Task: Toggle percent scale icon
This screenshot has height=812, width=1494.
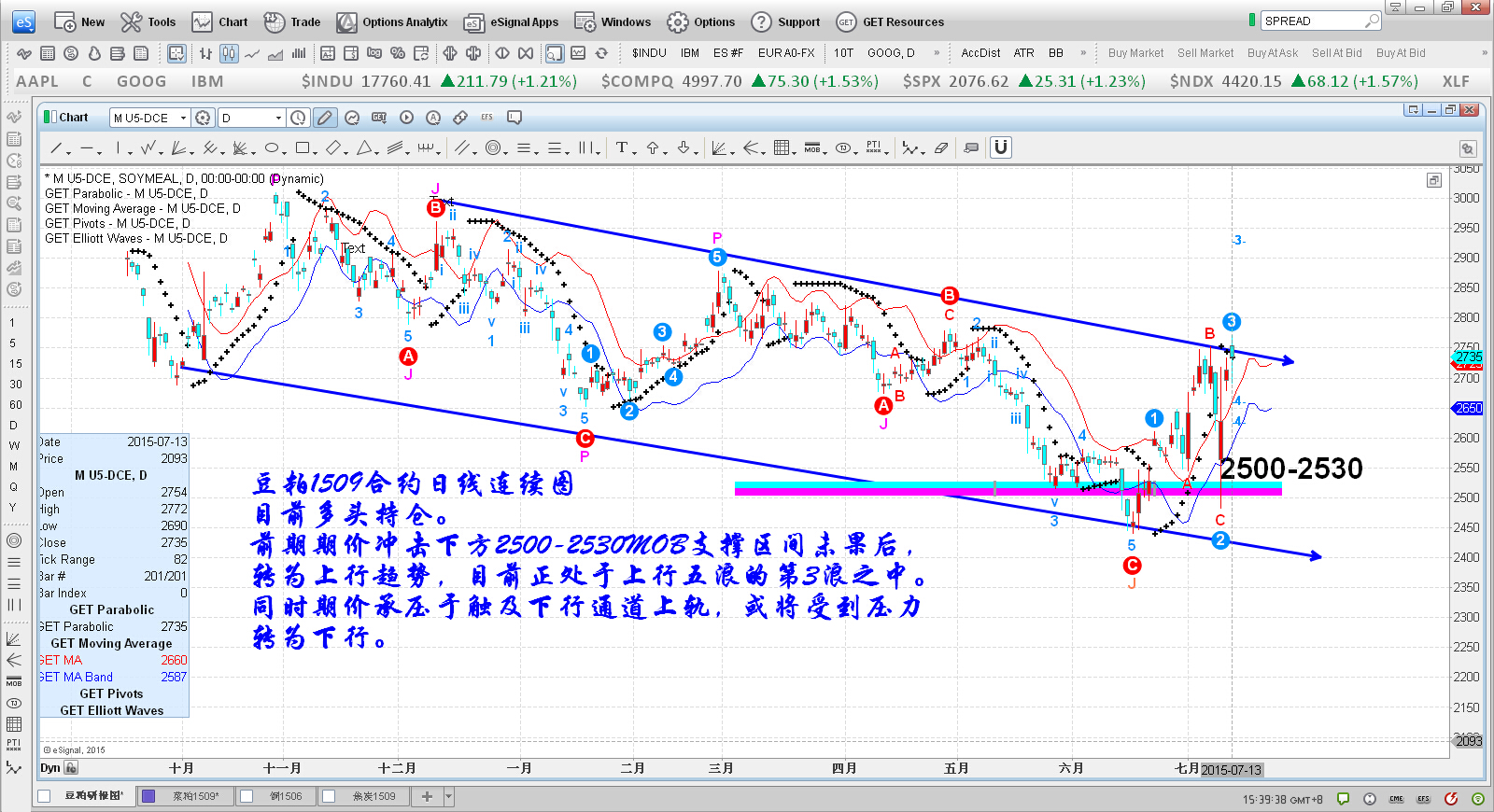Action: point(398,53)
